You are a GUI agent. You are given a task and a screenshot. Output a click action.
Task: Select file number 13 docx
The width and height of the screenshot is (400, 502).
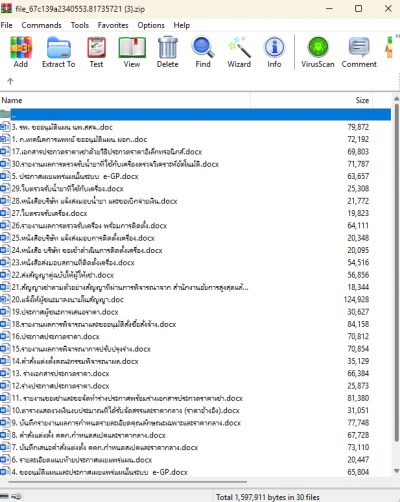195,374
